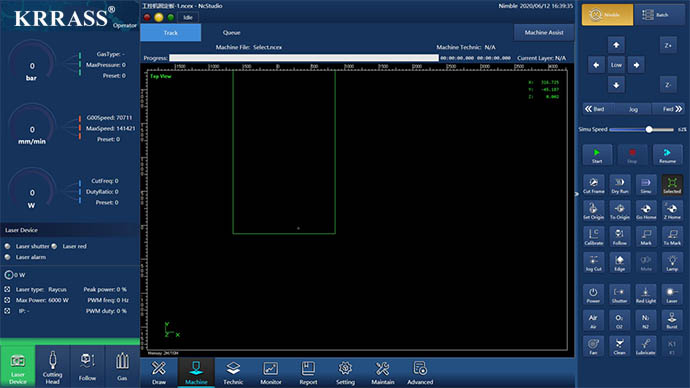Viewport: 690px width, 388px height.
Task: Select the Edge finding icon
Action: pos(620,263)
